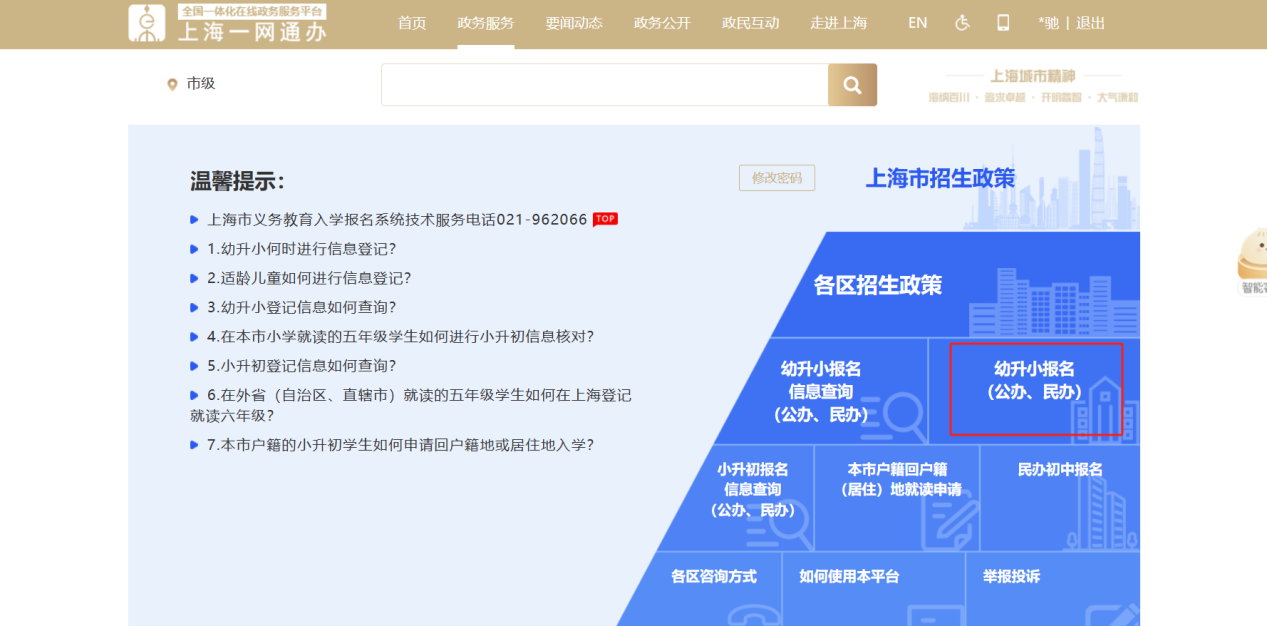Click into the site search input field
Screen dimensions: 1267x626
604,85
